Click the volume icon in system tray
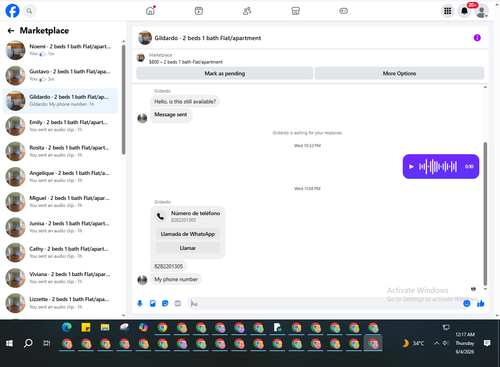Viewport: 500px width, 367px height. click(446, 343)
